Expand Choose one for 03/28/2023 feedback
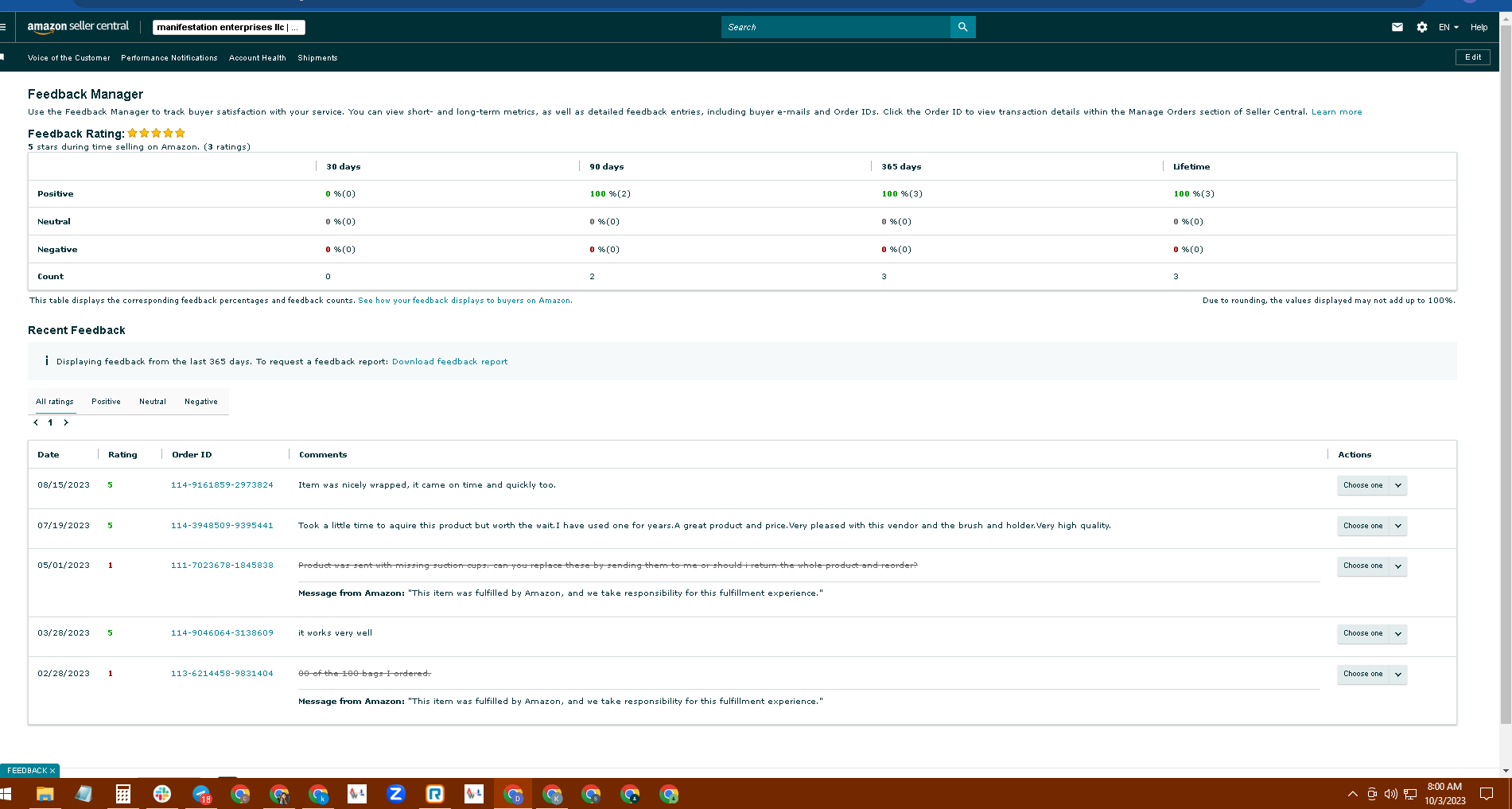This screenshot has width=1512, height=809. [x=1372, y=633]
